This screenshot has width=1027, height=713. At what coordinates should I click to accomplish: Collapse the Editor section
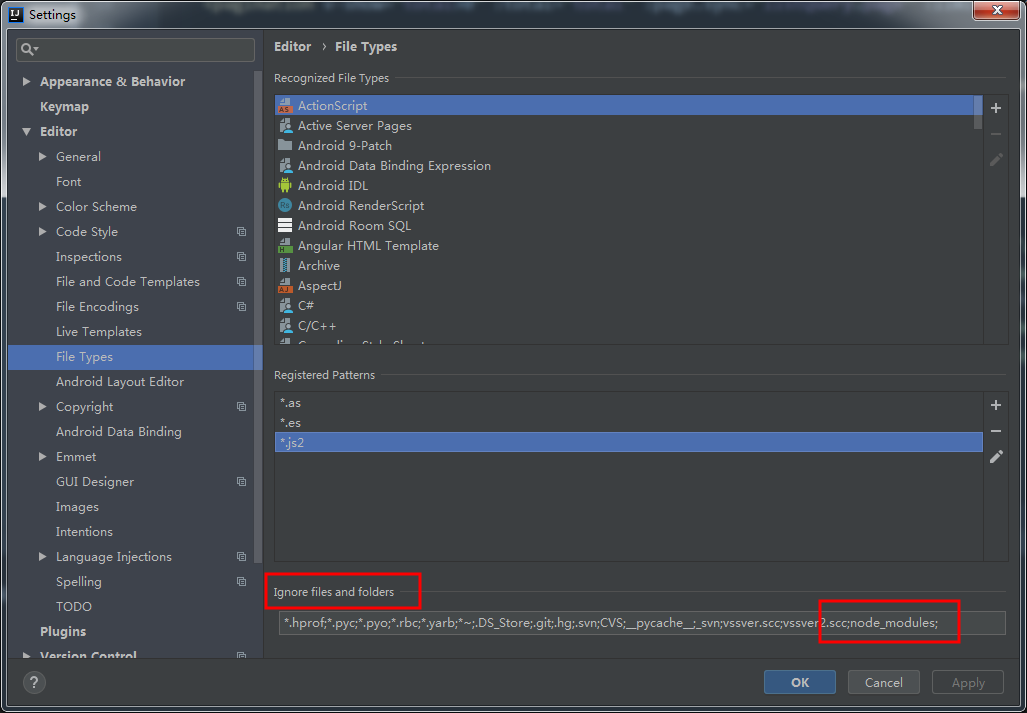point(26,131)
